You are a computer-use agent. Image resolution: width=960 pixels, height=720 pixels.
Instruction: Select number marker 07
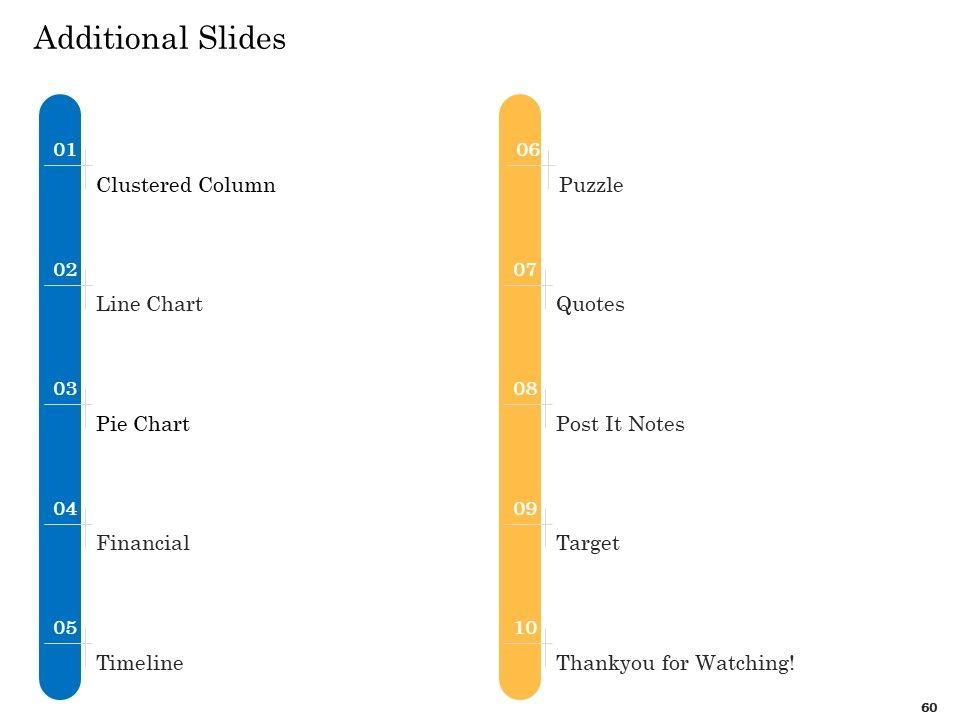[x=525, y=270]
